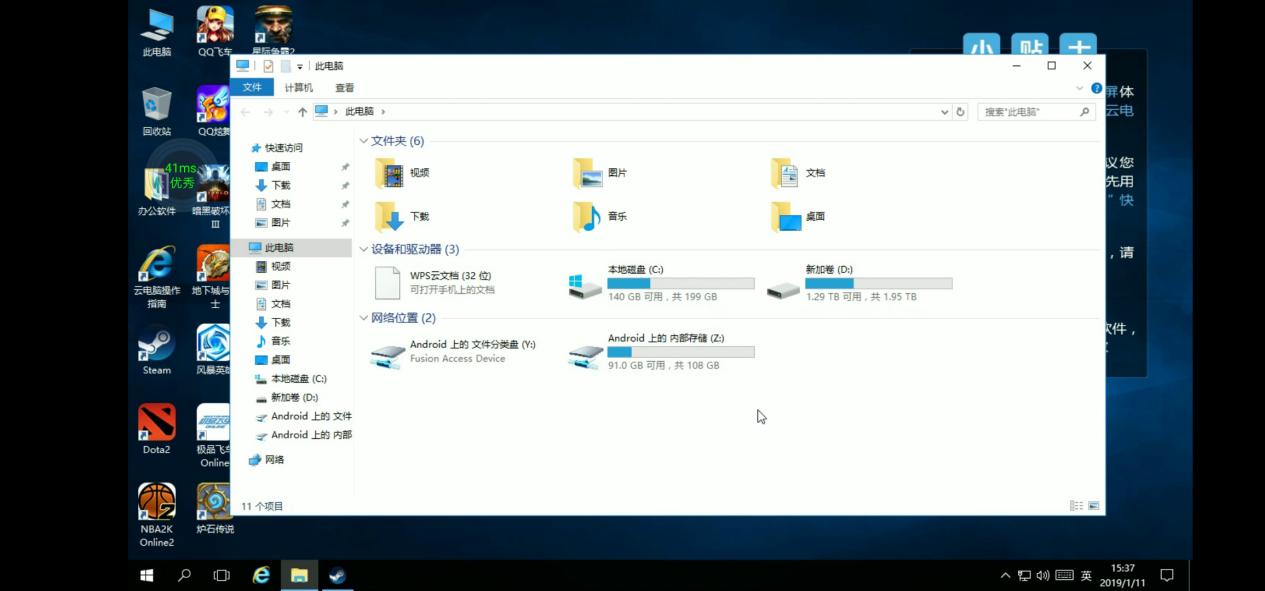Select 快速访问 in the navigation pane
The height and width of the screenshot is (591, 1265).
click(276, 148)
